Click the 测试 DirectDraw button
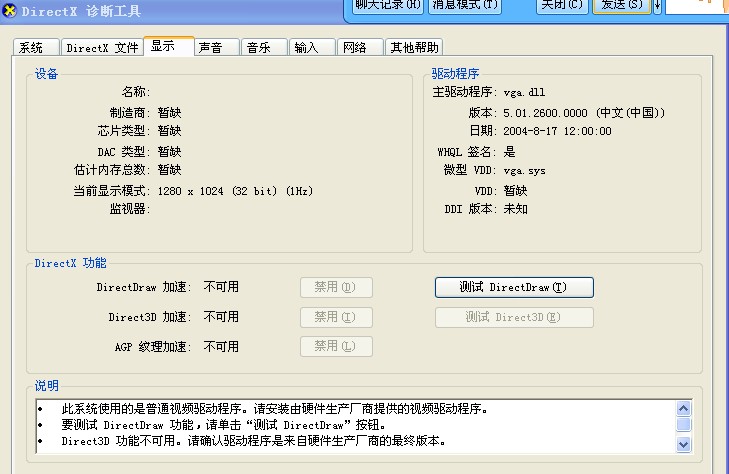This screenshot has height=474, width=729. (514, 287)
